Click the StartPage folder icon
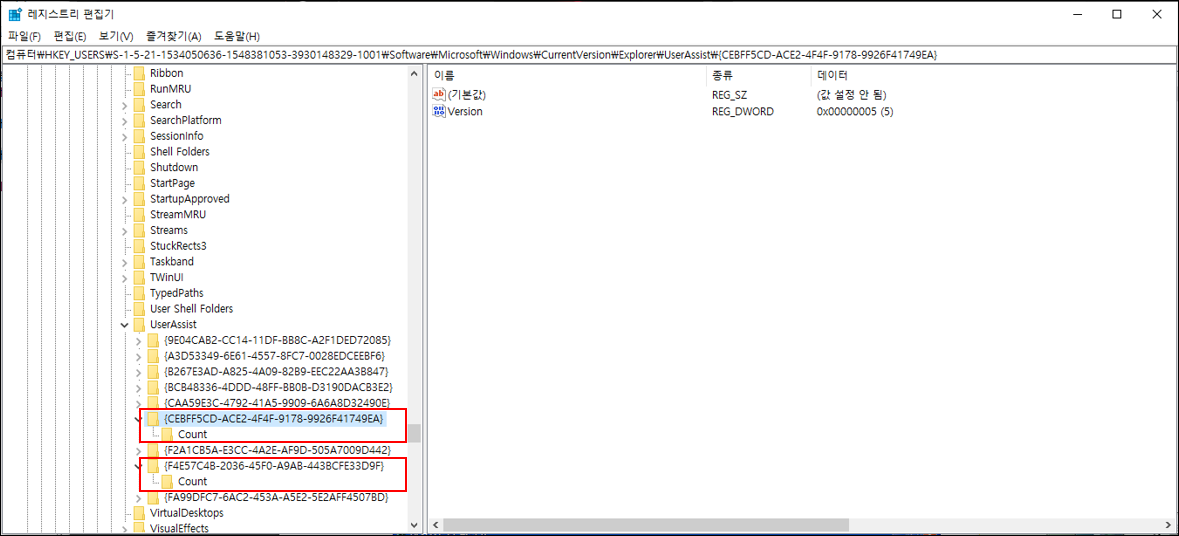Viewport: 1179px width, 536px height. tap(139, 183)
